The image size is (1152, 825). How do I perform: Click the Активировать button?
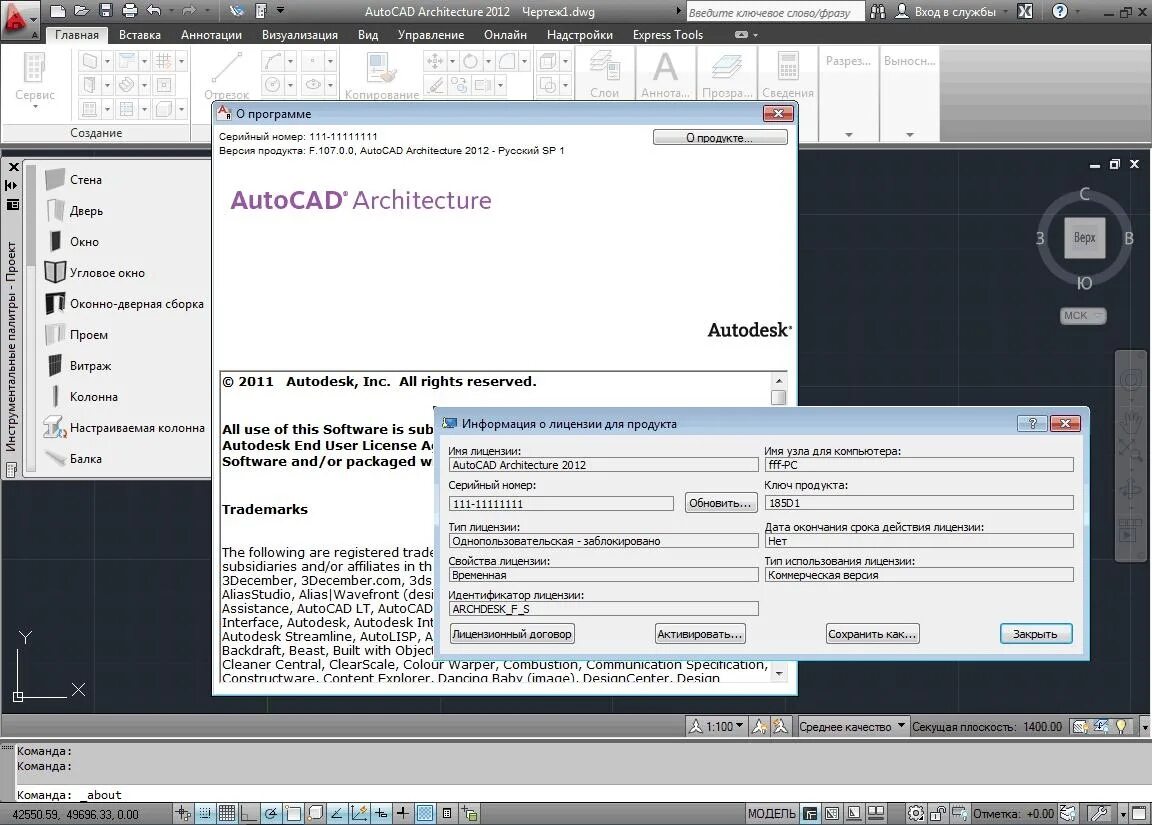click(700, 633)
